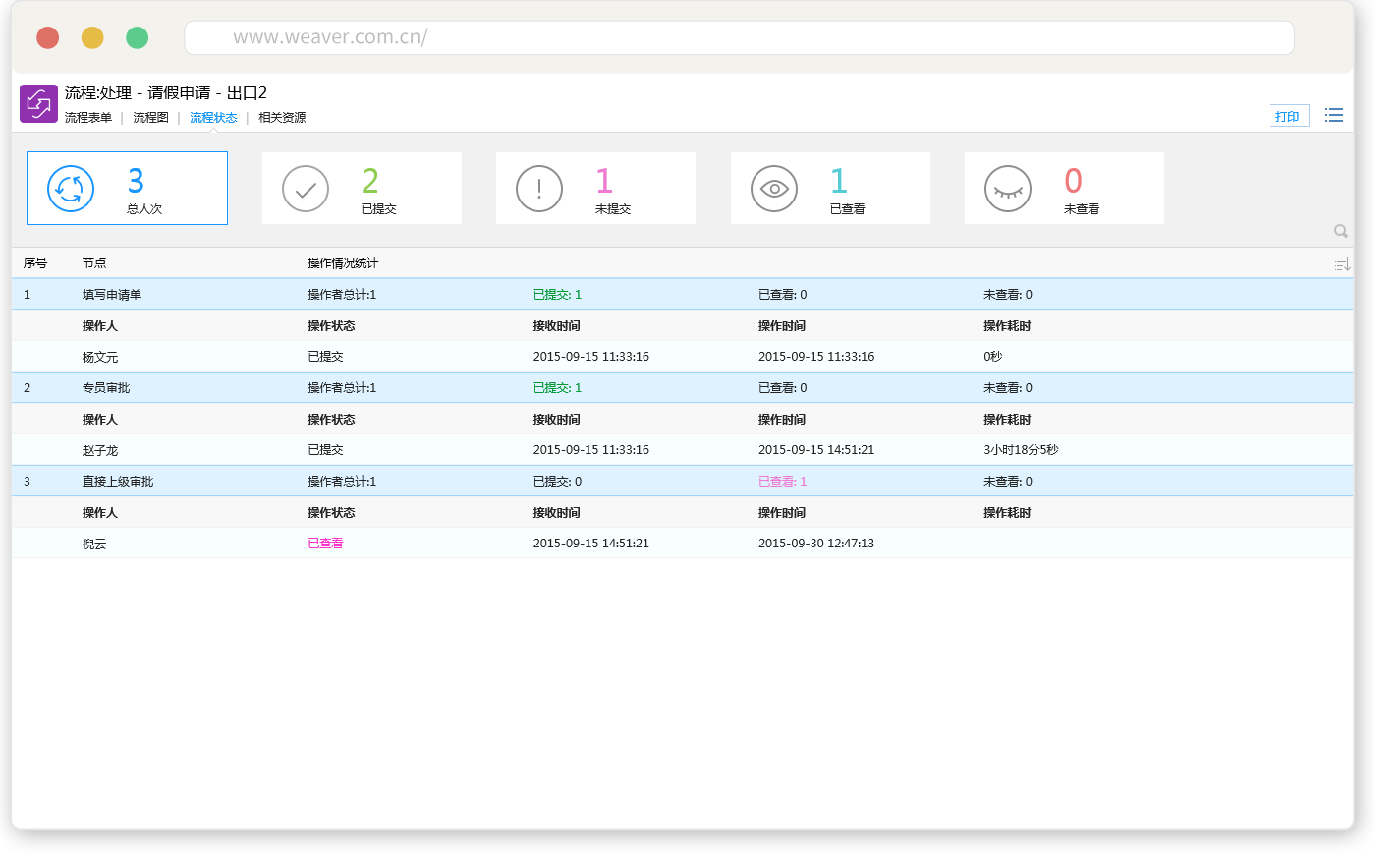Click the viewed open-eye icon
The width and height of the screenshot is (1400, 860).
(x=774, y=189)
